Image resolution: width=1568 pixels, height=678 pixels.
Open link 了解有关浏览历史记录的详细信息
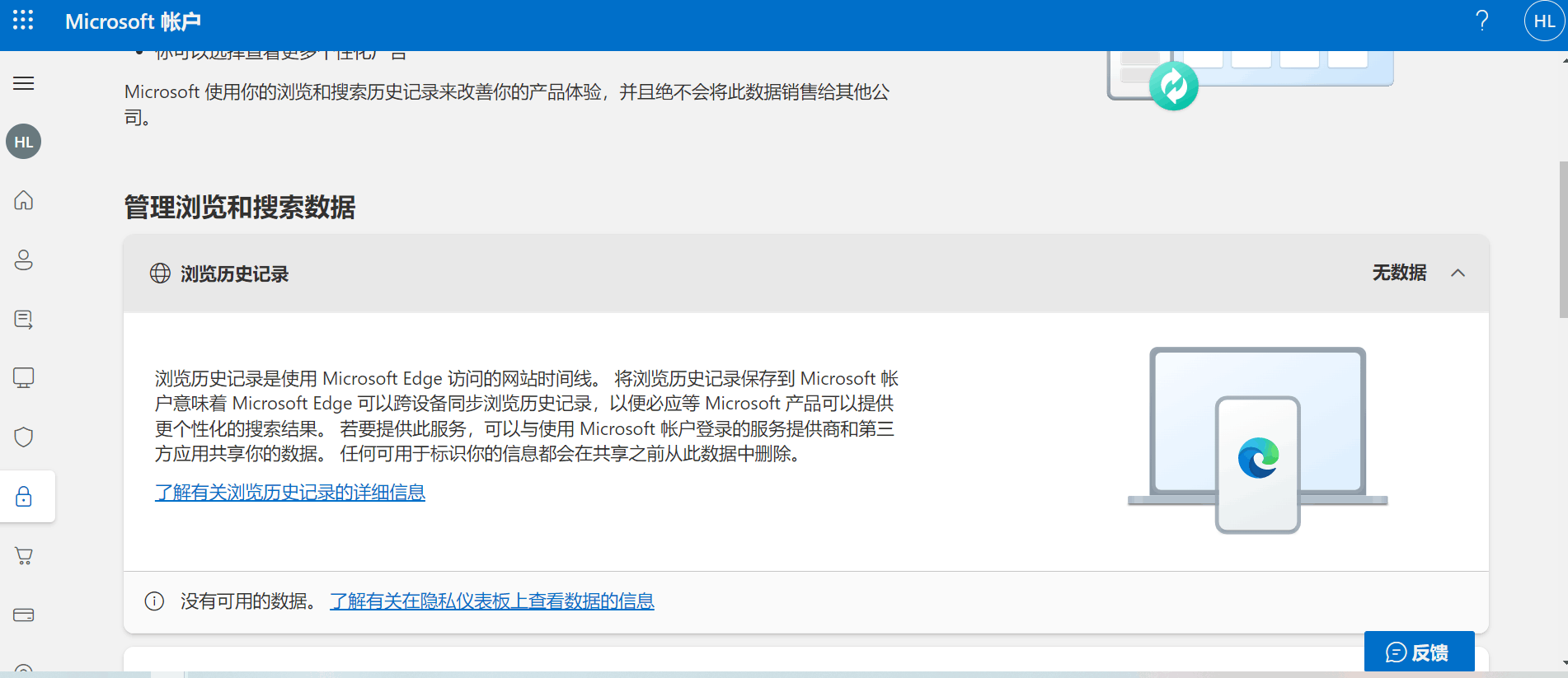[290, 492]
